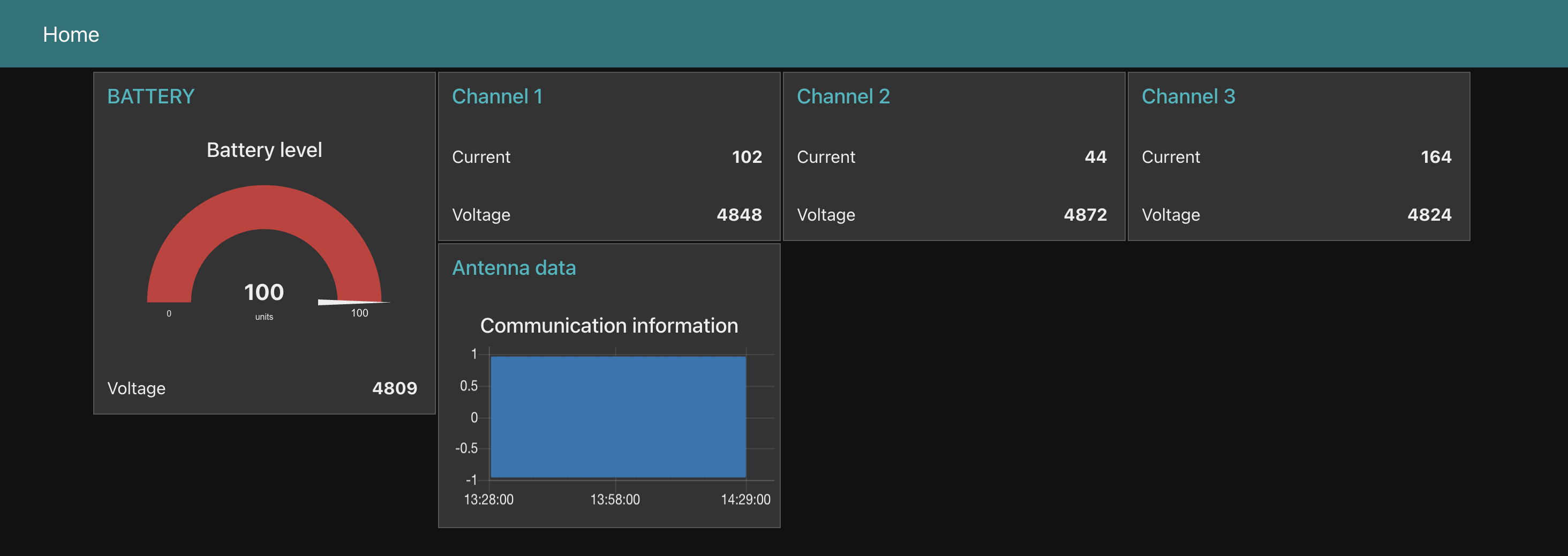Click the Home title in header
Image resolution: width=1568 pixels, height=556 pixels.
click(71, 35)
